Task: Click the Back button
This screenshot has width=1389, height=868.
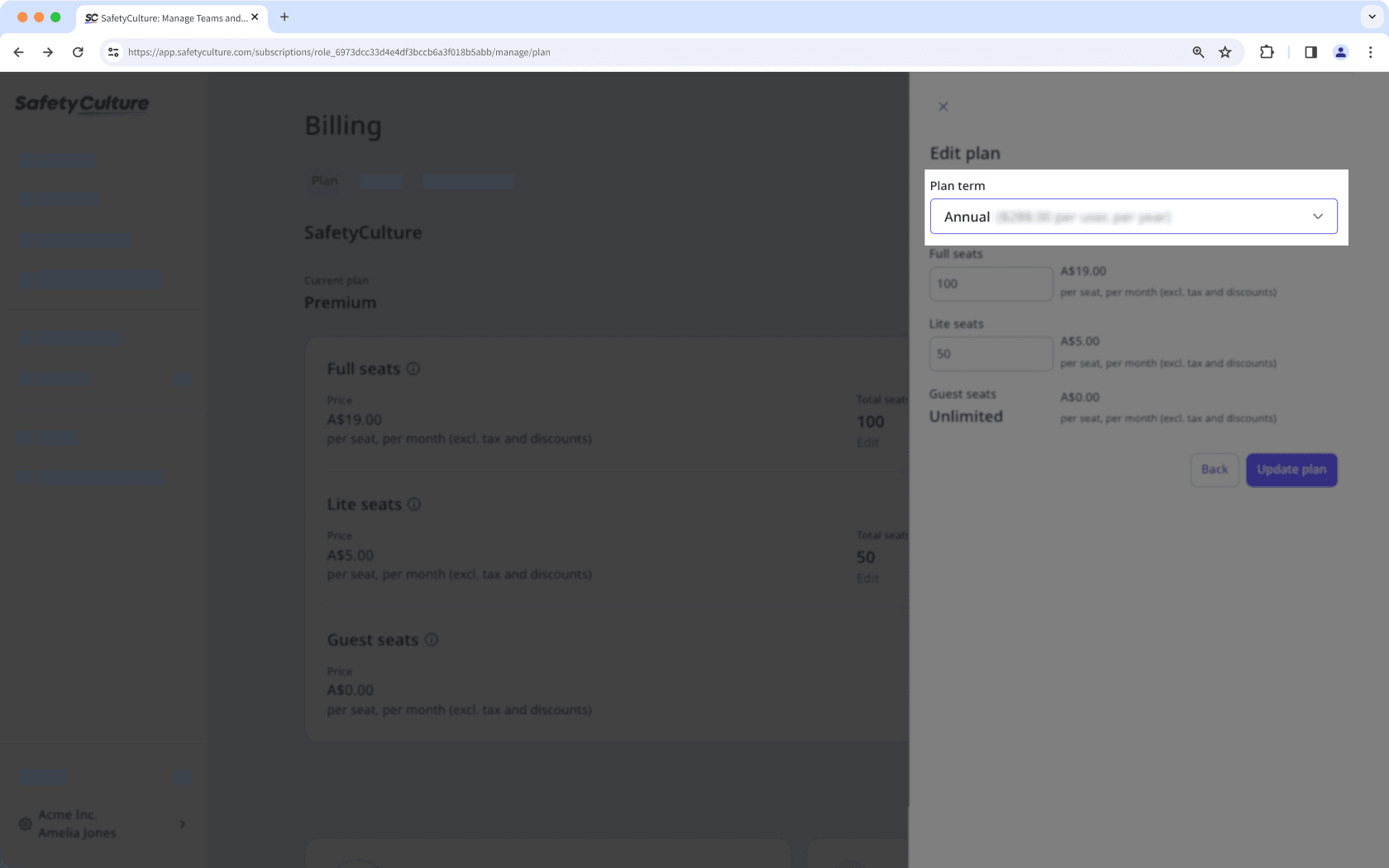Action: [x=1214, y=470]
